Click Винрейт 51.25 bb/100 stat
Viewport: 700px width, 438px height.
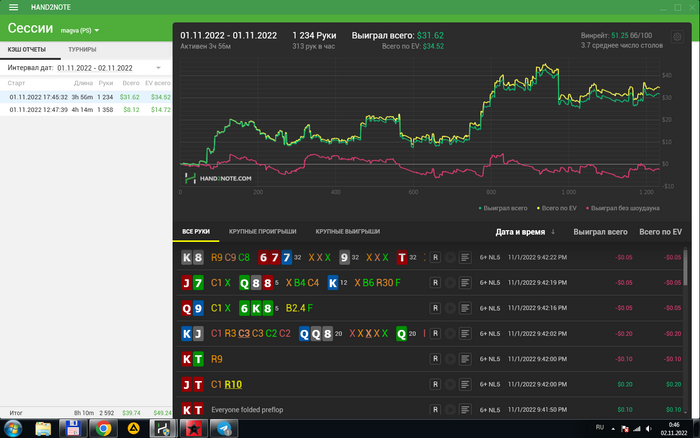616,35
